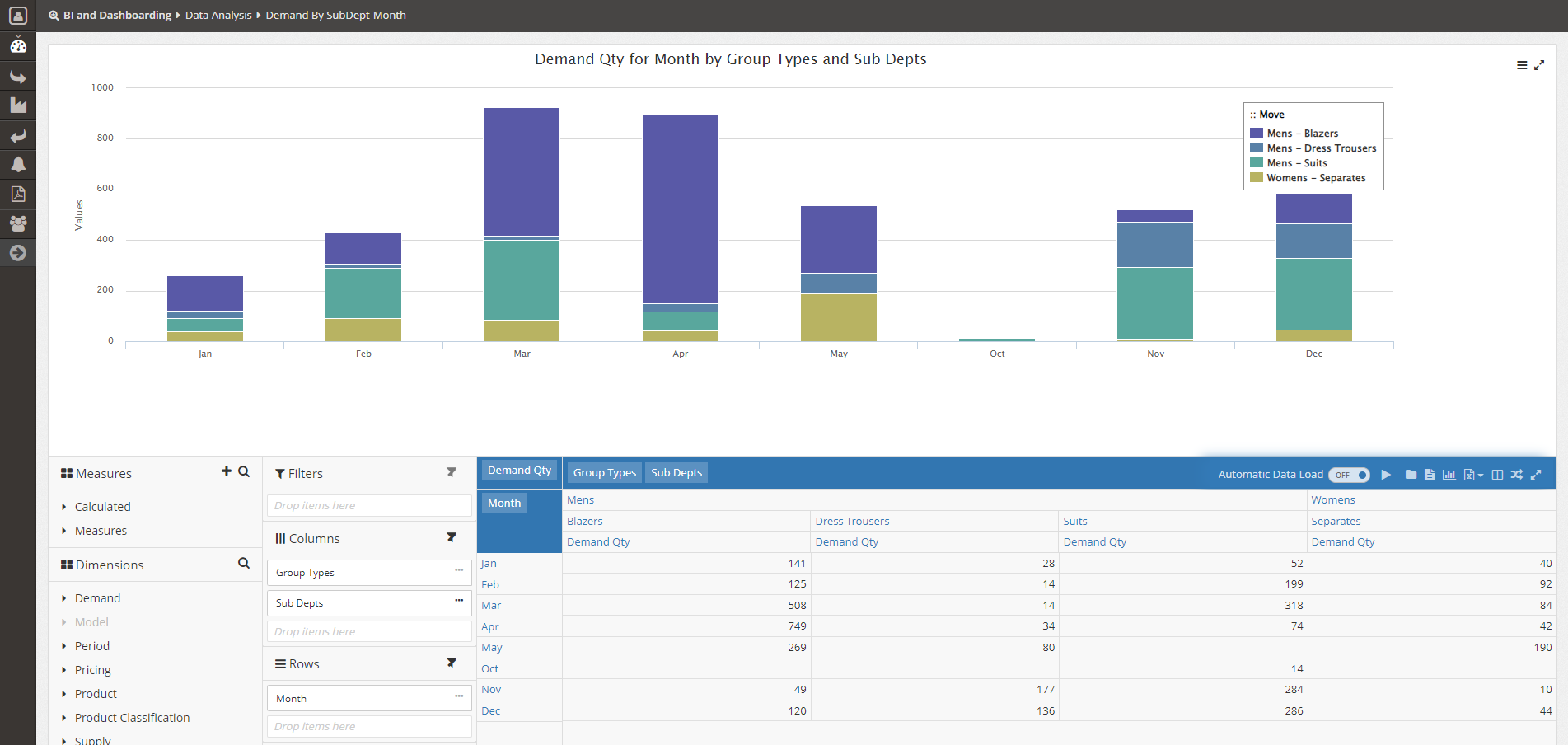The image size is (1568, 745).
Task: Expand the Calculated measures node
Action: click(102, 507)
